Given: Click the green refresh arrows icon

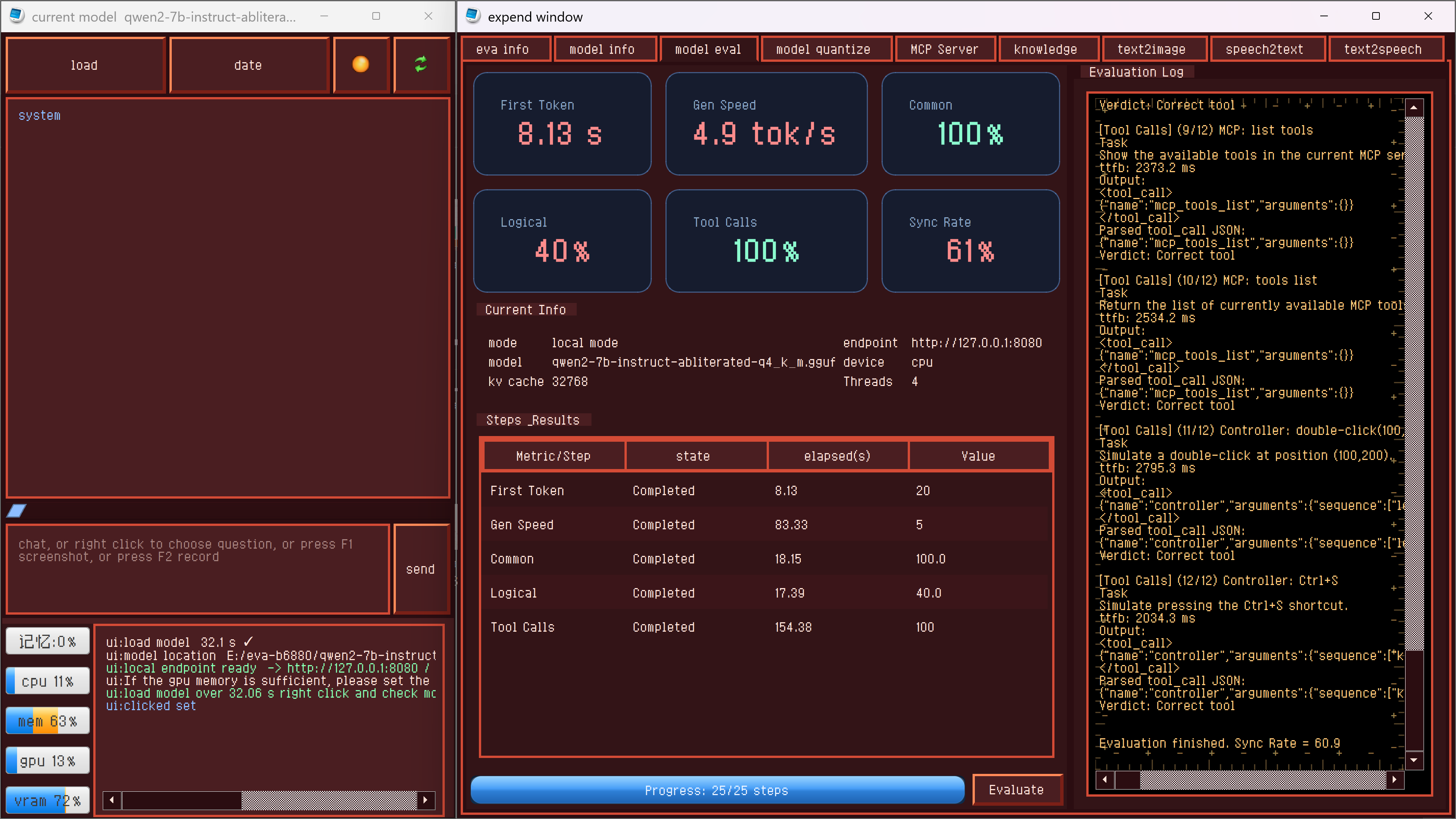Looking at the screenshot, I should pos(420,64).
